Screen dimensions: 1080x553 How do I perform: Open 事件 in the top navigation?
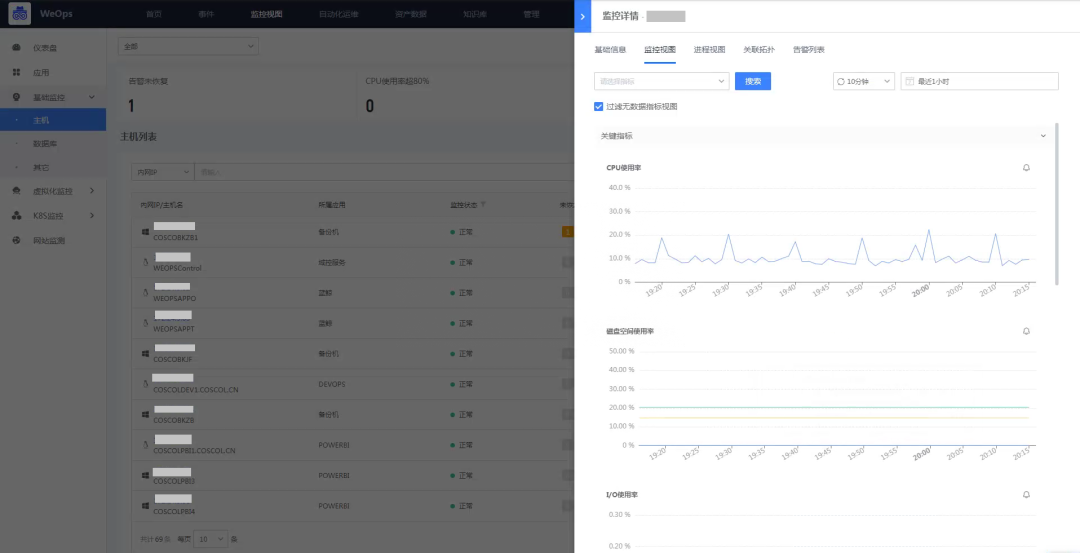[206, 14]
